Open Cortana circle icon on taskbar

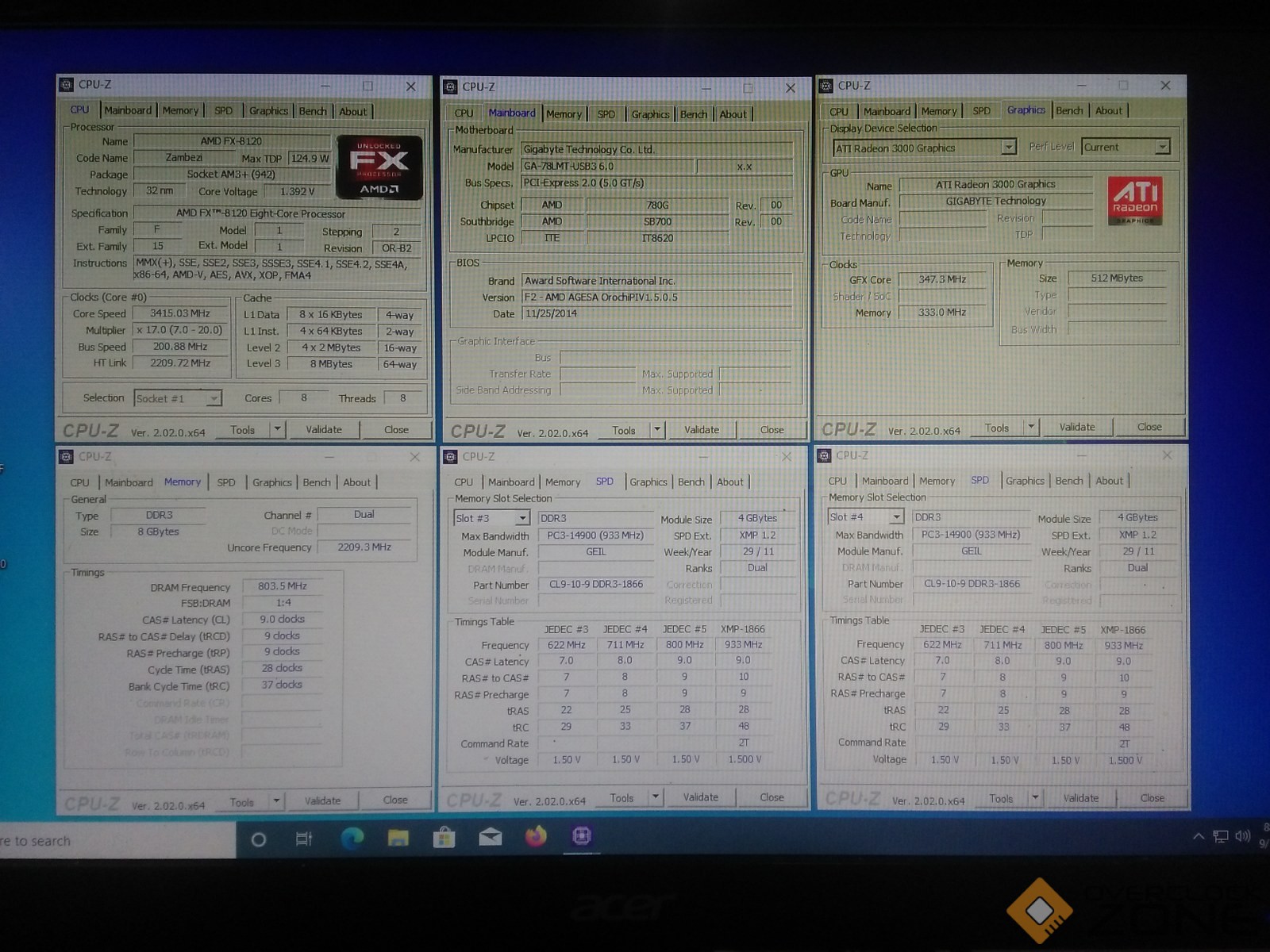pyautogui.click(x=258, y=839)
